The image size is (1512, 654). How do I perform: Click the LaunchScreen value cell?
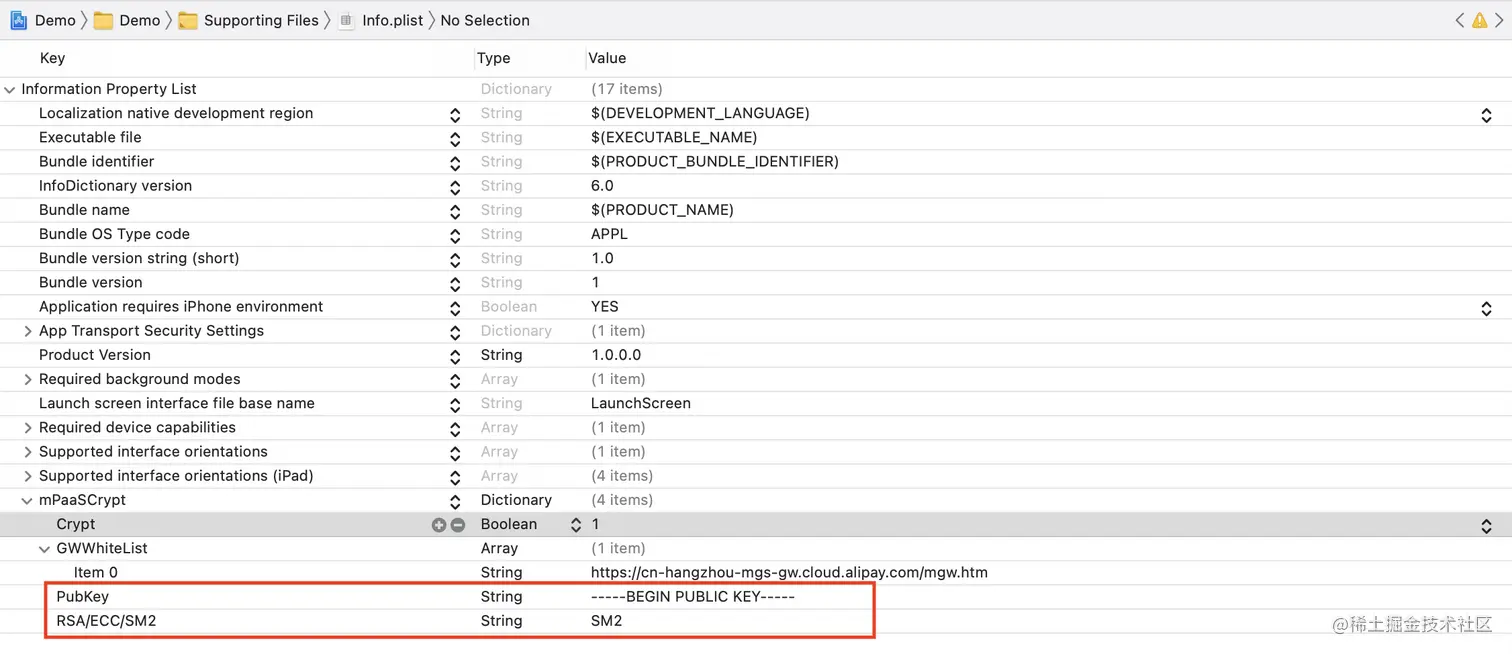(641, 403)
